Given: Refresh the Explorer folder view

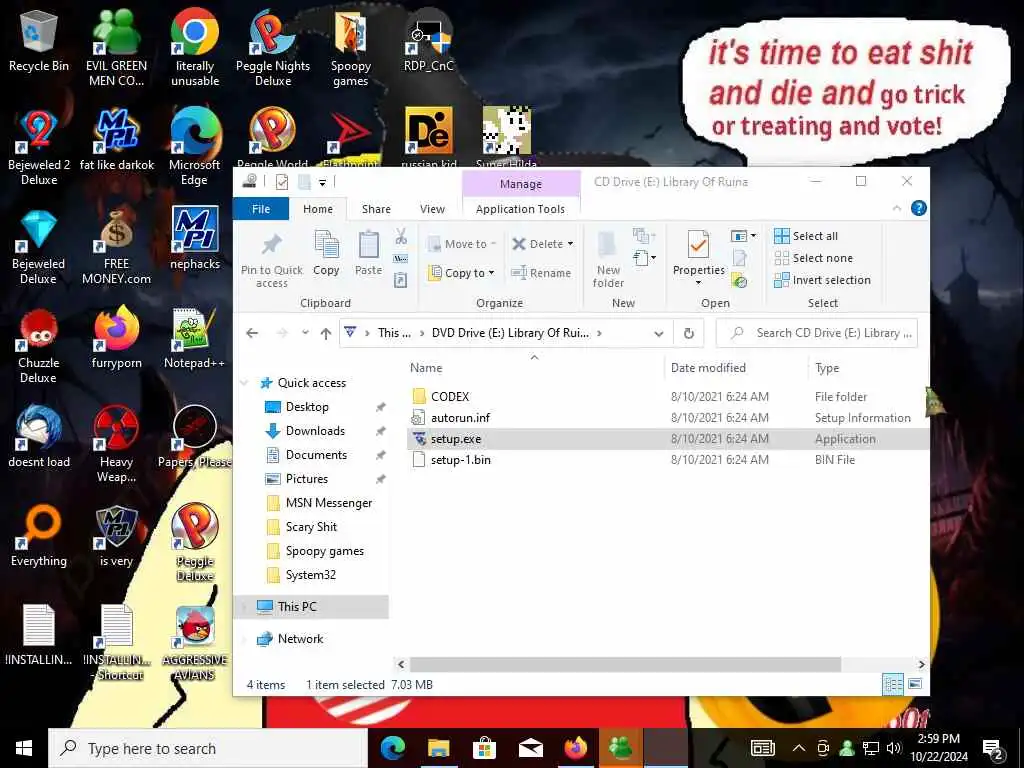Looking at the screenshot, I should click(688, 333).
